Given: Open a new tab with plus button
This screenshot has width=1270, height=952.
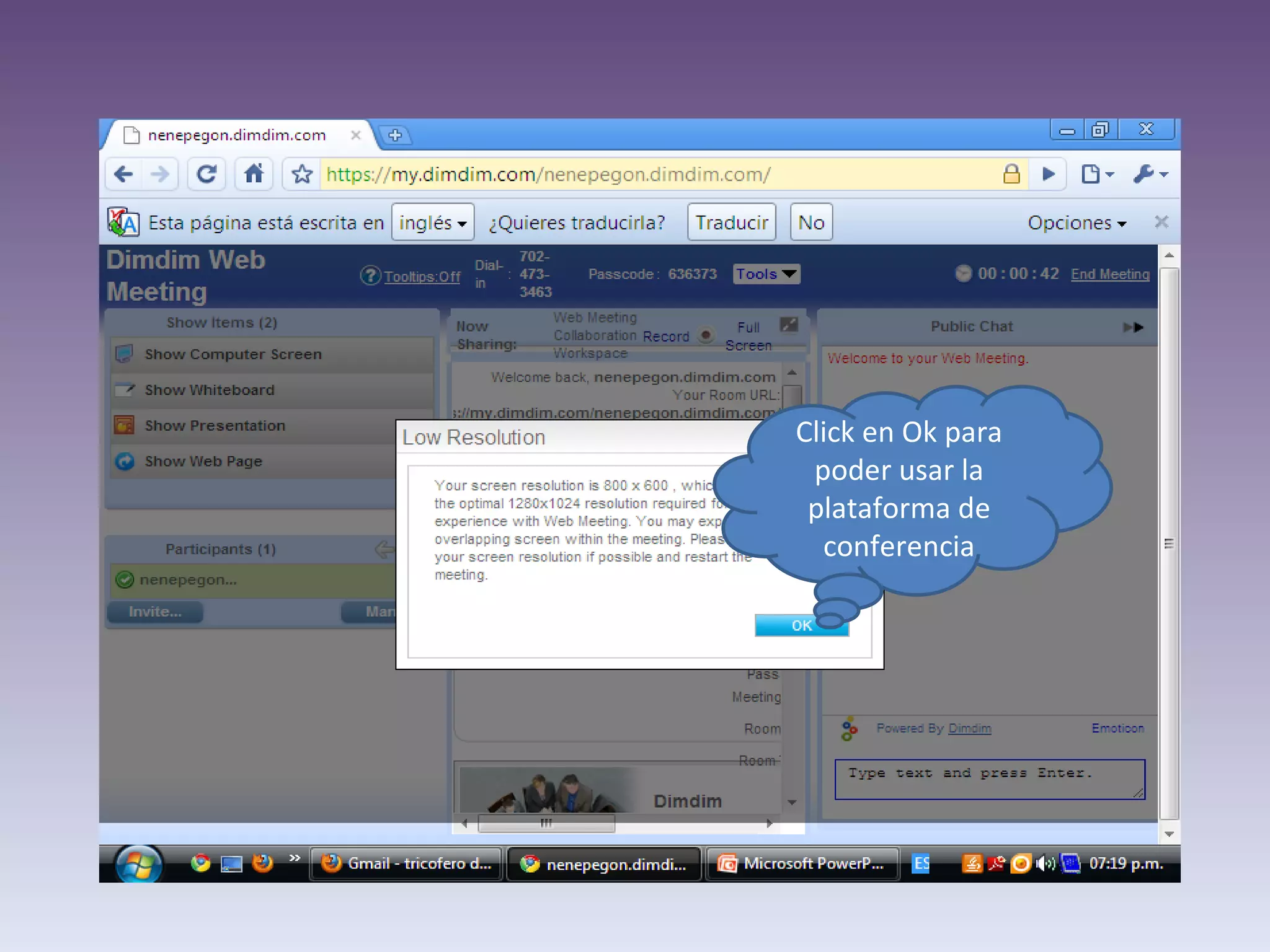Looking at the screenshot, I should pos(395,134).
